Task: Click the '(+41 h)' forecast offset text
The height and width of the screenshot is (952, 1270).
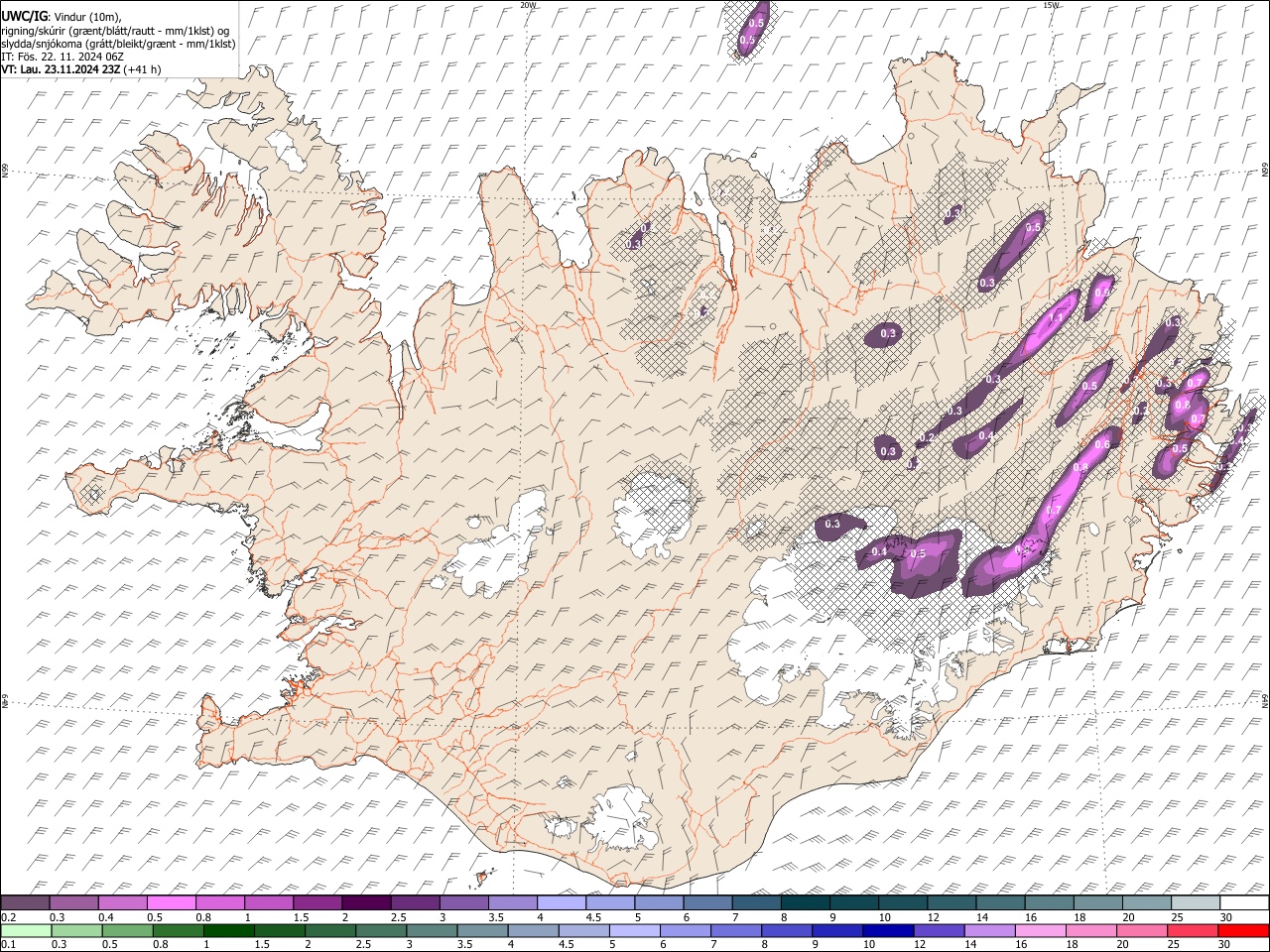Action: pos(143,69)
